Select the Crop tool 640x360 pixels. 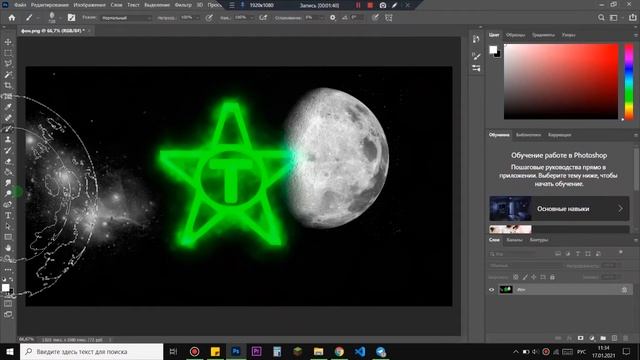8,85
